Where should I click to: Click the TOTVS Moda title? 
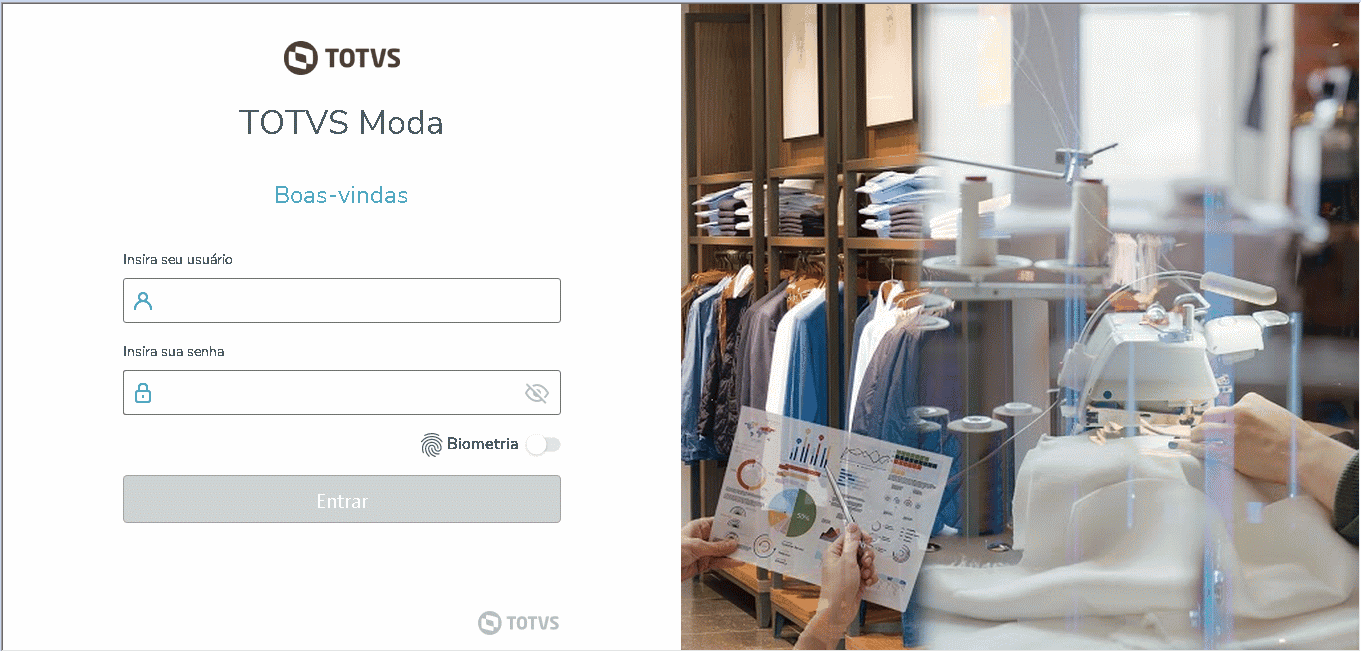pyautogui.click(x=341, y=122)
